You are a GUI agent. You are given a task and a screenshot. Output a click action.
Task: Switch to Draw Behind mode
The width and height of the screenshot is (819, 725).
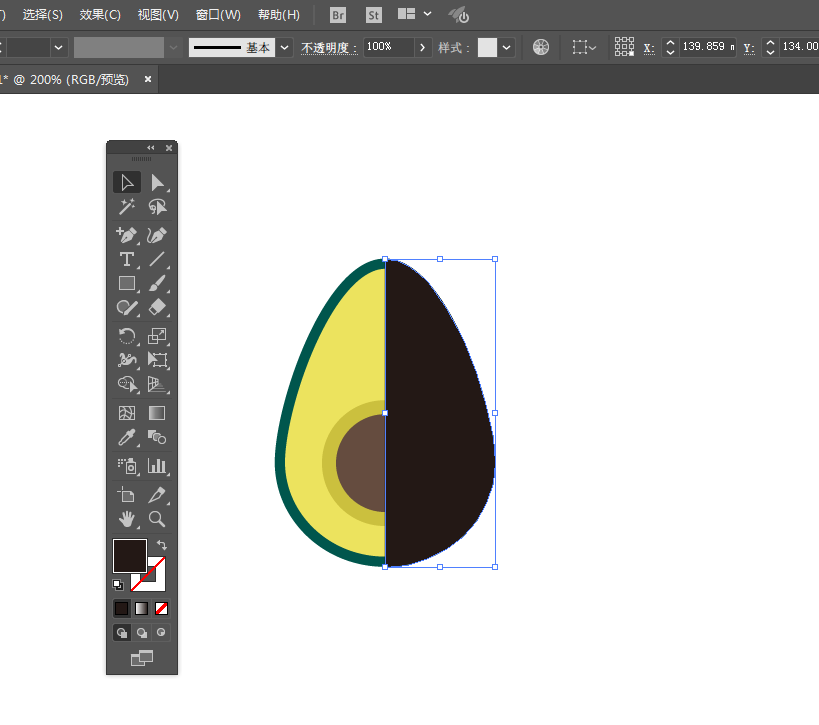pos(142,633)
